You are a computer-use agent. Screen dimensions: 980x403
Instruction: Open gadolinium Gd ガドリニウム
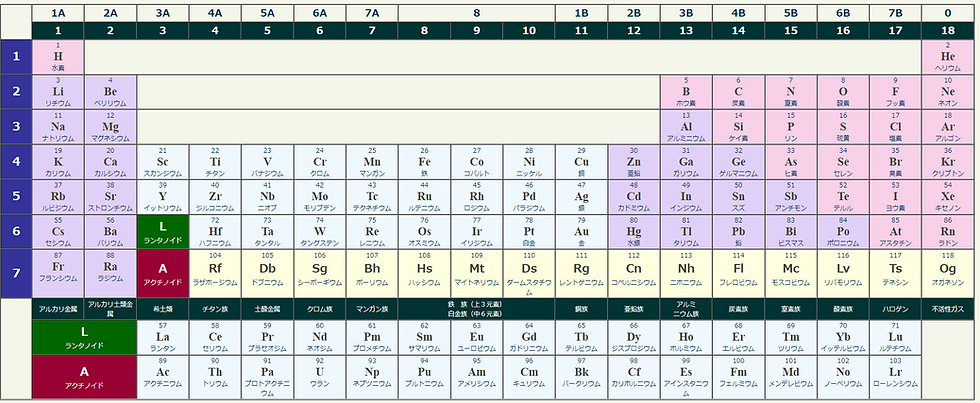tap(529, 337)
